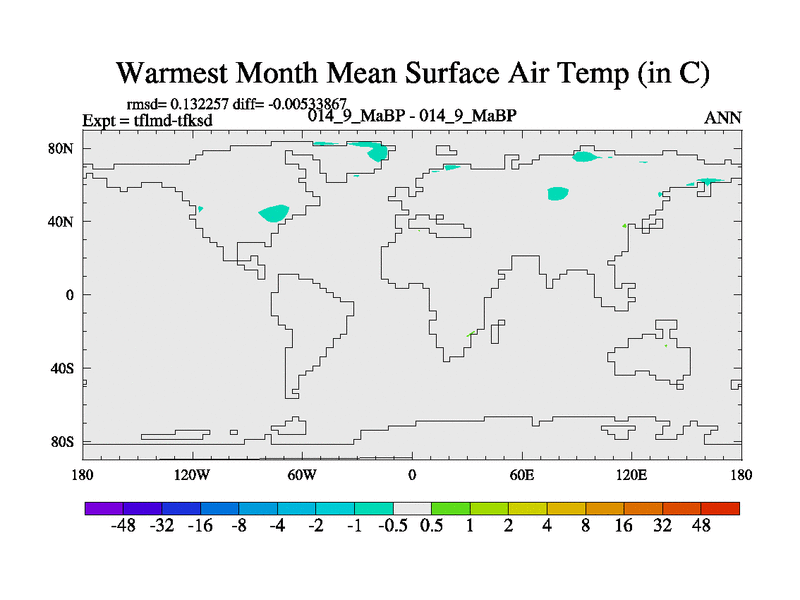Screen dimensions: 800x600
Task: Click the "120W" longitude axis label
Action: tap(191, 474)
